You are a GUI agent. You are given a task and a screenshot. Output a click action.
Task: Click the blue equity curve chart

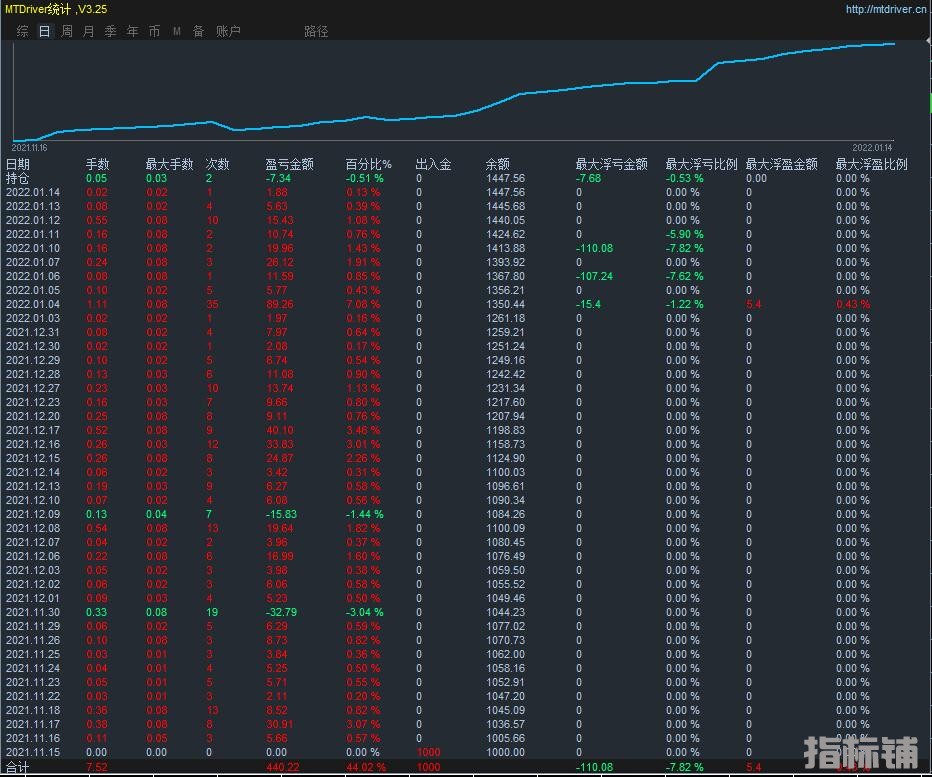tap(454, 92)
